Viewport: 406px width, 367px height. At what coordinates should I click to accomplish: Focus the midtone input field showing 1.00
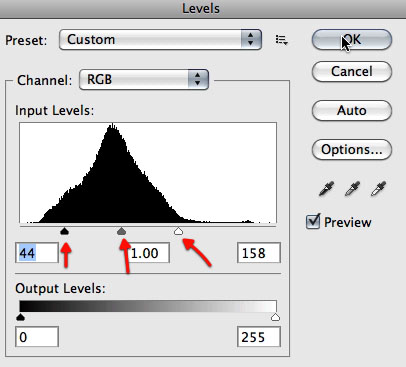tap(149, 253)
